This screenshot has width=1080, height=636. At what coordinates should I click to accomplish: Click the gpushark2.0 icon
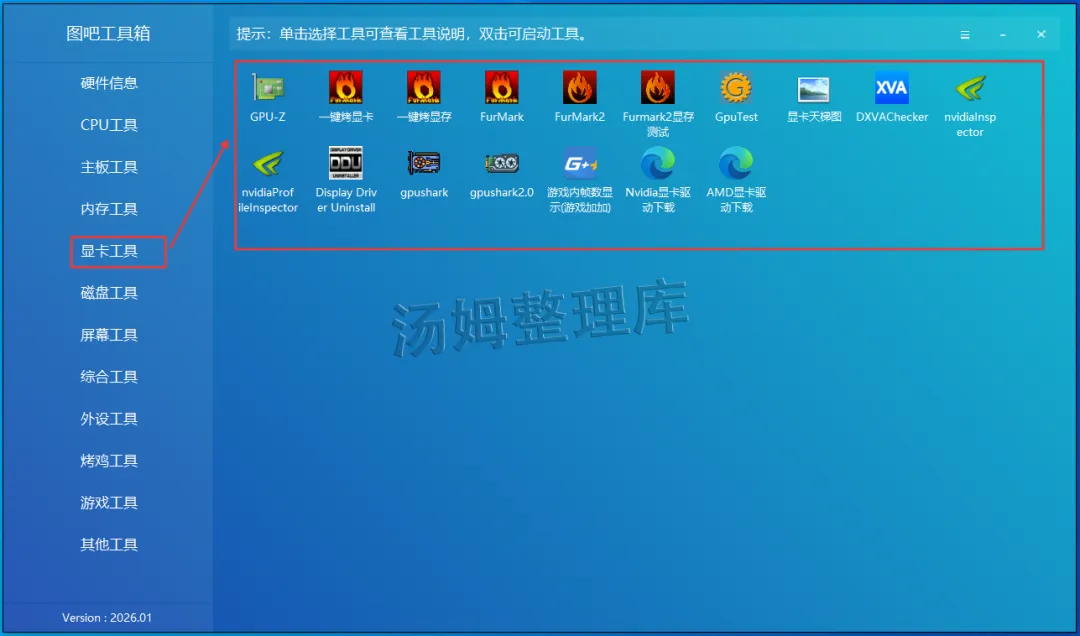coord(501,163)
